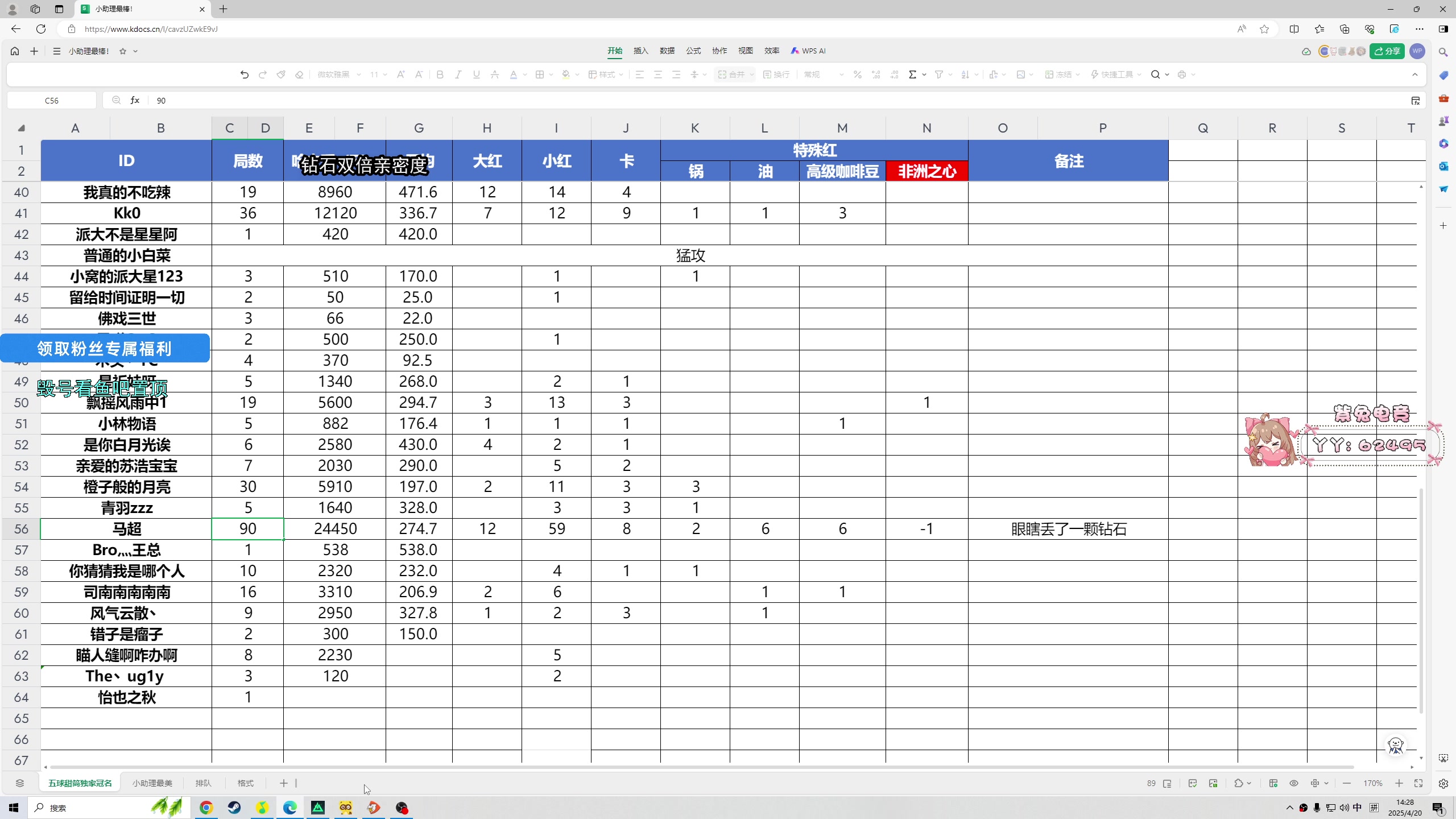Apply percent number format
This screenshot has height=819, width=1456.
858,75
